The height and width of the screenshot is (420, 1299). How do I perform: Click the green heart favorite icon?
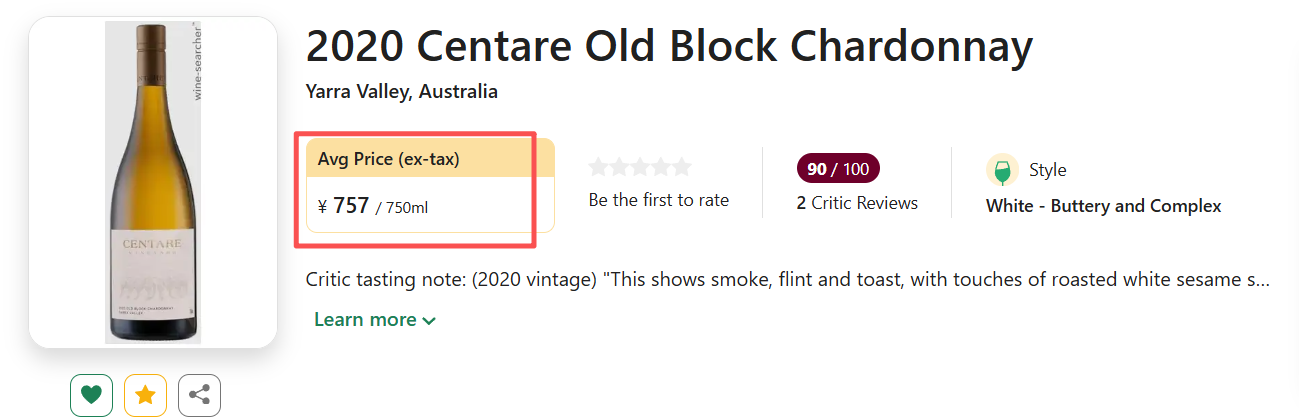coord(91,395)
